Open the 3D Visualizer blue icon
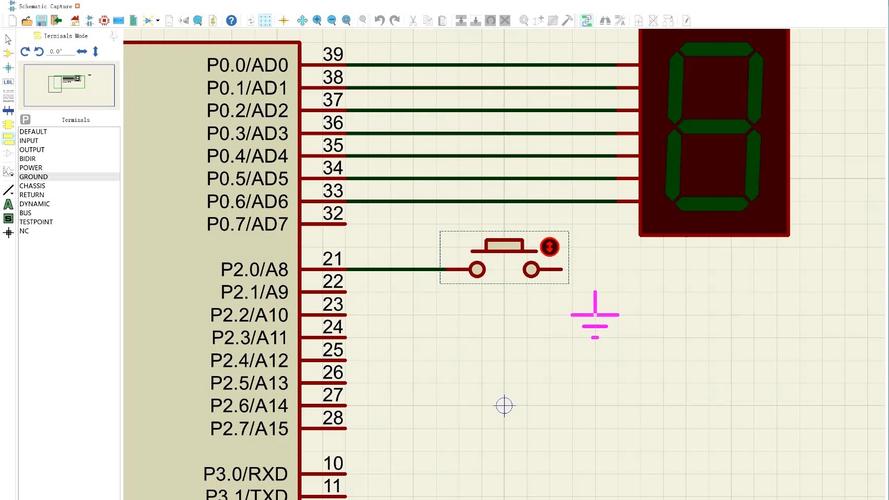The image size is (889, 500). tap(118, 21)
